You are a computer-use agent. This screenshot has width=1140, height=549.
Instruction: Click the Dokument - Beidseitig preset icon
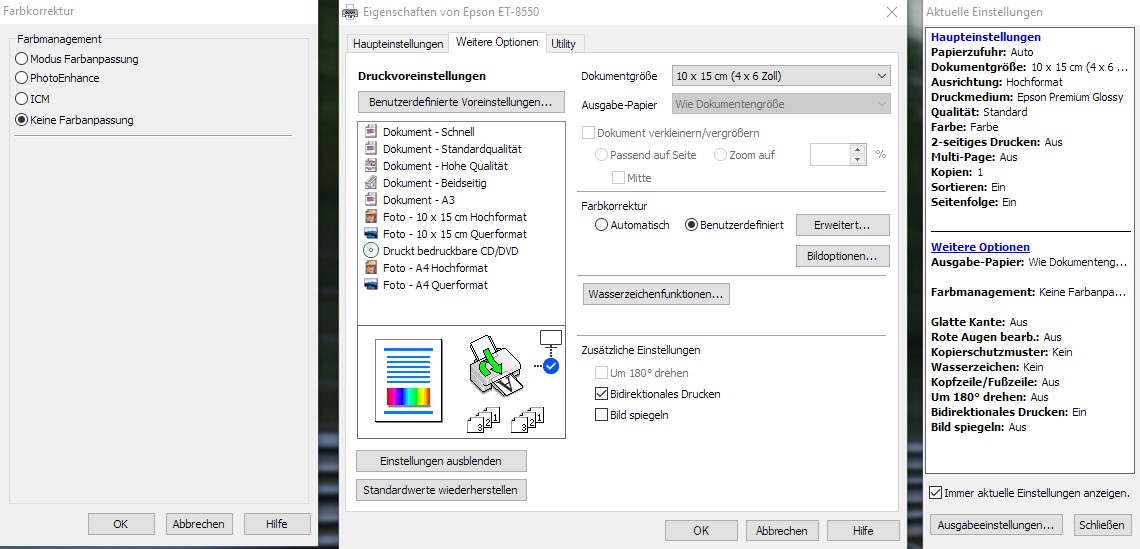pos(371,183)
